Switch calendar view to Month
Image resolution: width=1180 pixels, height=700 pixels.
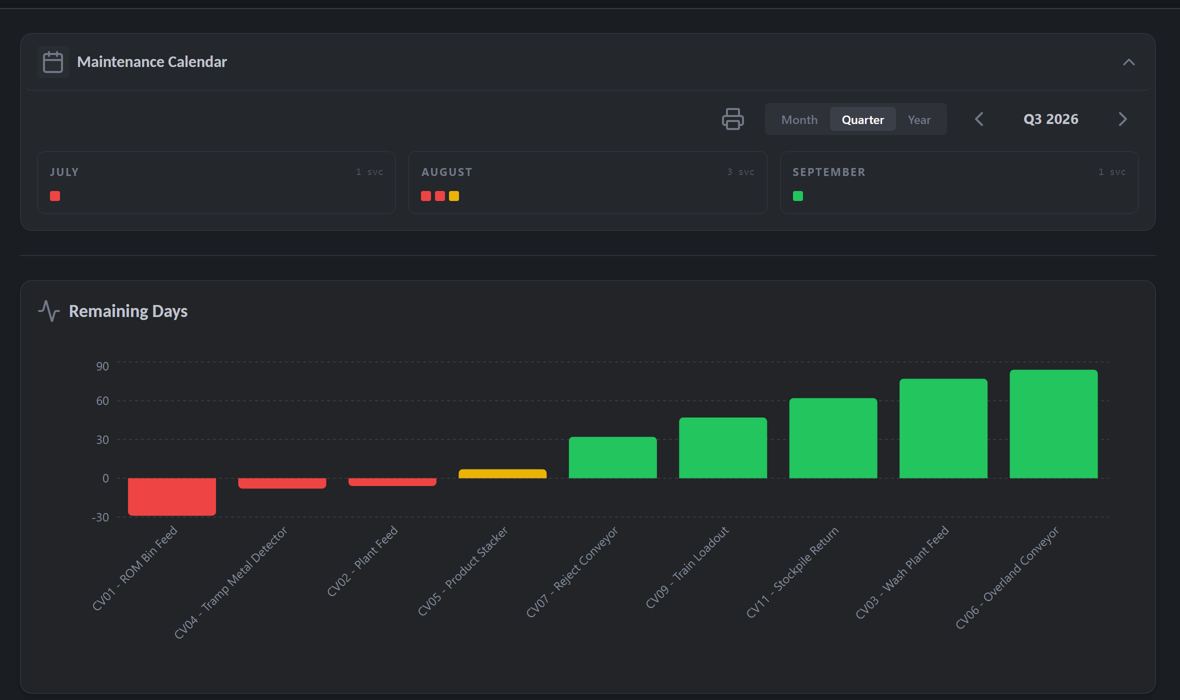[x=798, y=120]
